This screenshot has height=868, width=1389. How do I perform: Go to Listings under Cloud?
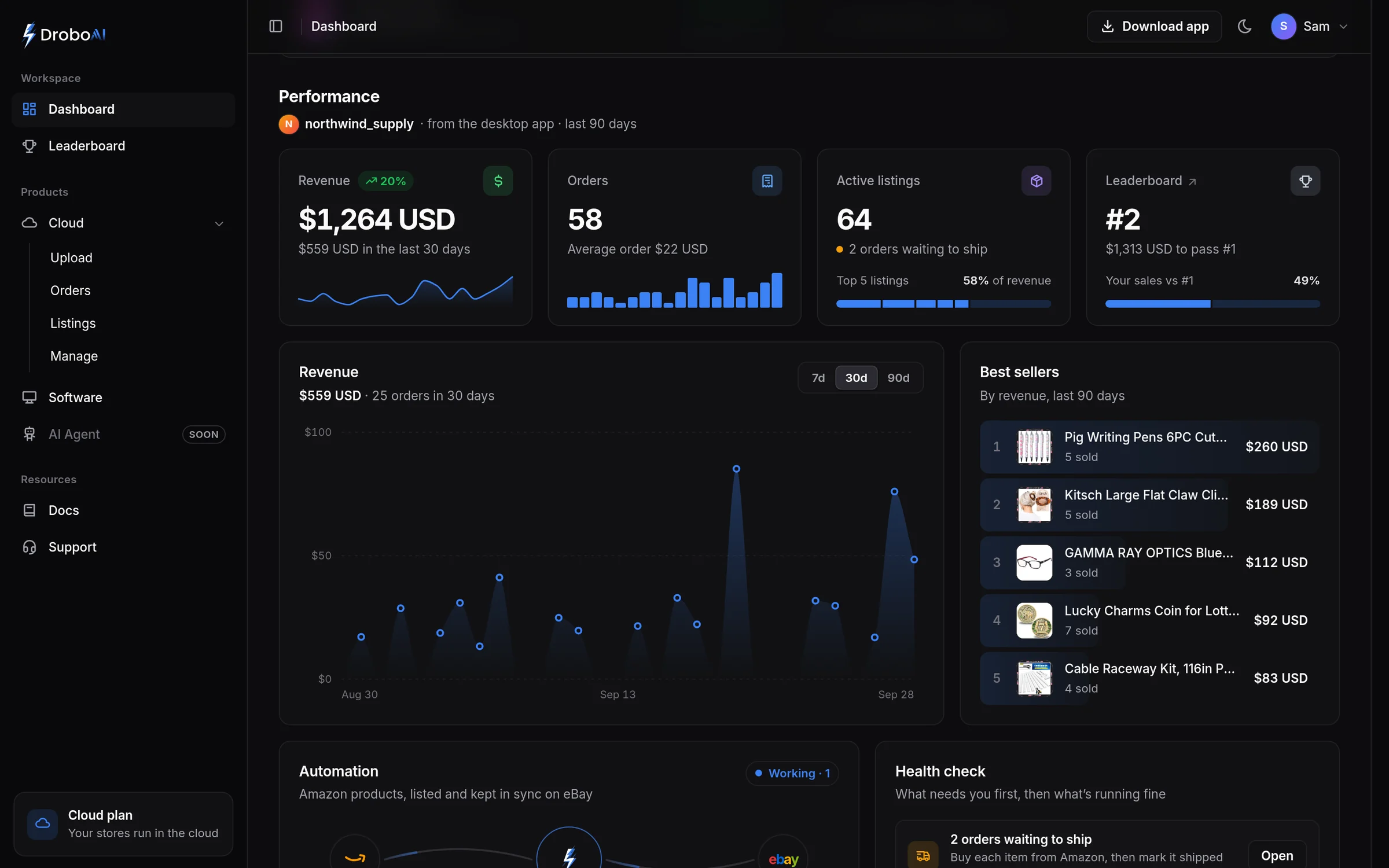point(73,323)
